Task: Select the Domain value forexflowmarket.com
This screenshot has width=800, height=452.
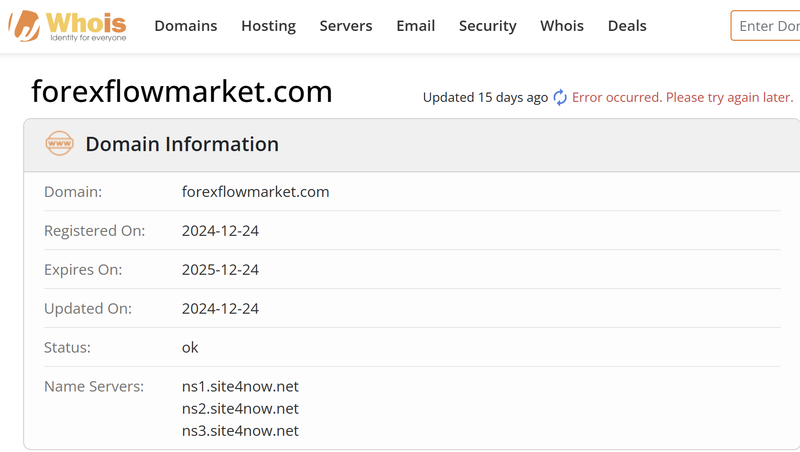Action: pos(256,192)
